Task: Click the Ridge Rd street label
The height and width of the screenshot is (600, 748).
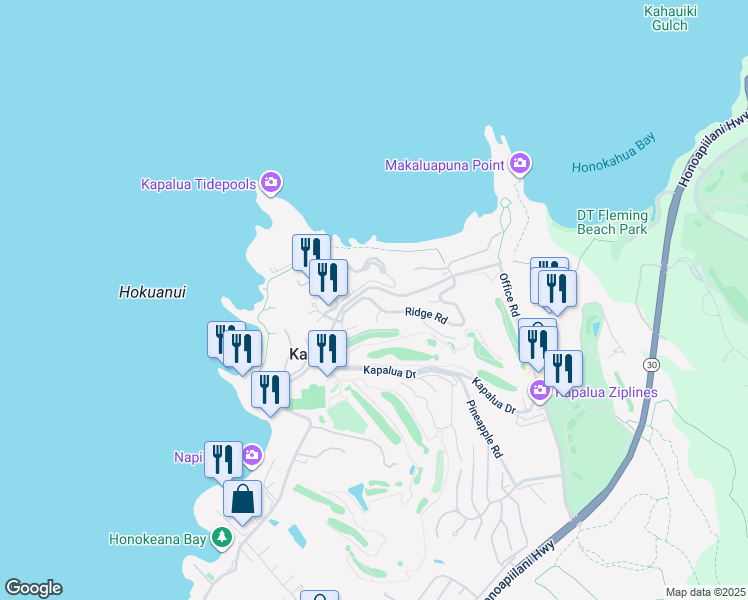Action: [x=426, y=315]
